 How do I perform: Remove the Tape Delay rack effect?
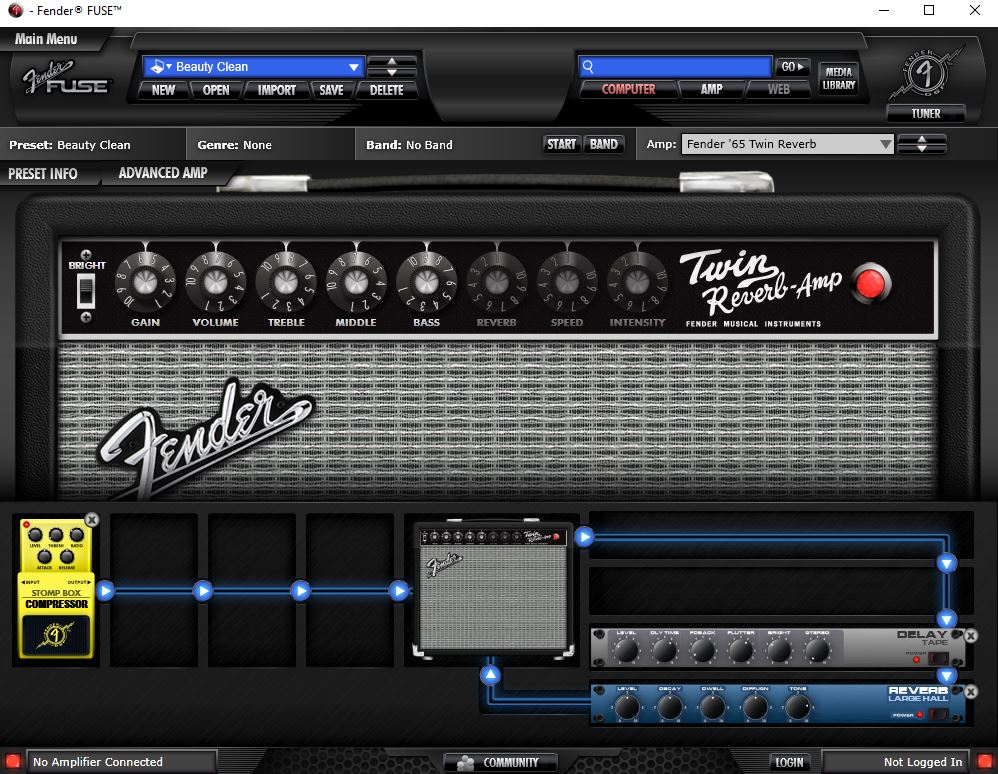click(969, 636)
